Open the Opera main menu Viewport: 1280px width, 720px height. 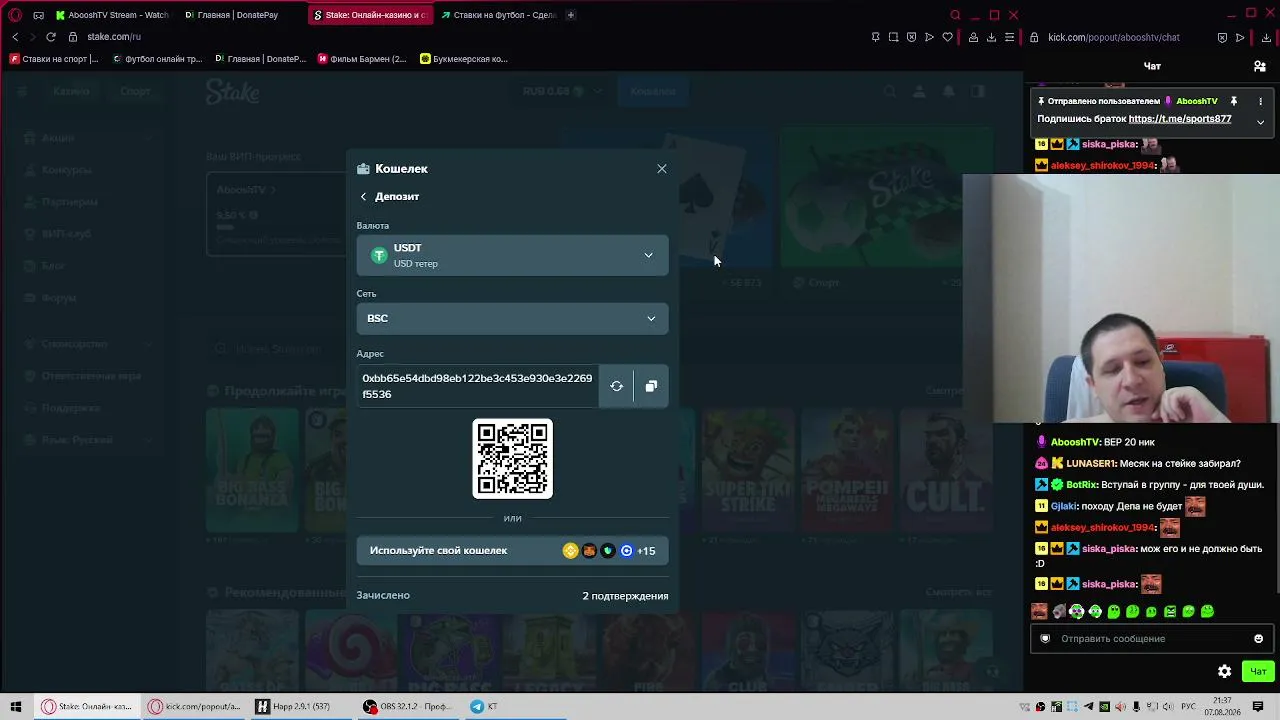[x=15, y=15]
